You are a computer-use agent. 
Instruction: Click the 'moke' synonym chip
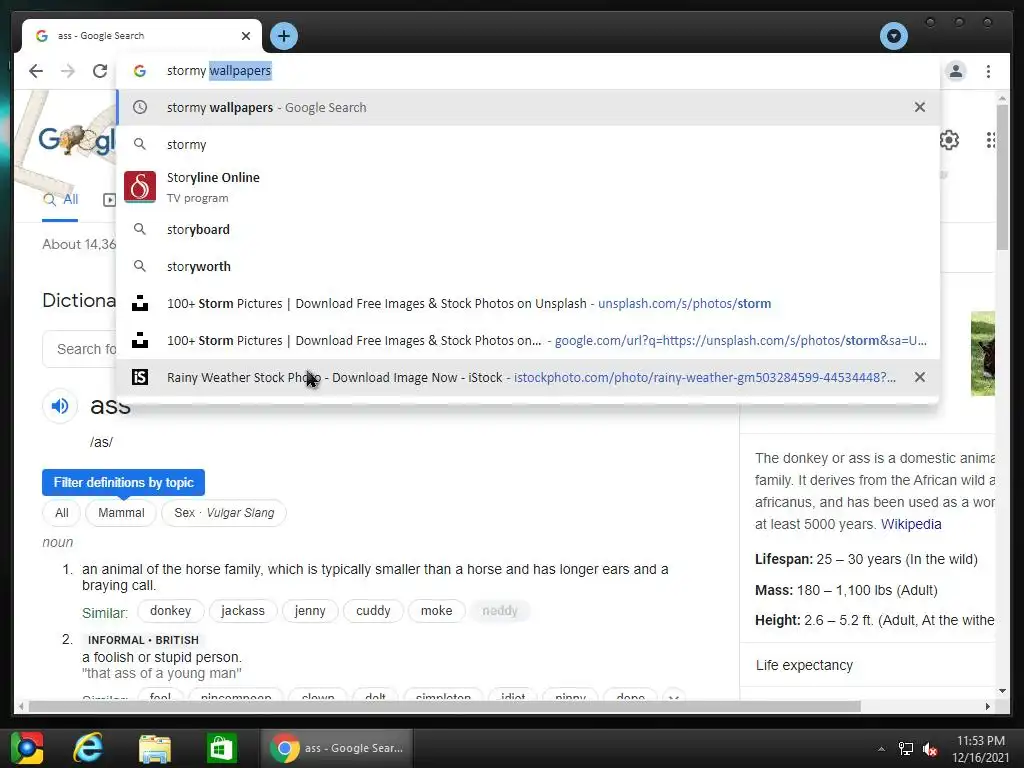tap(436, 611)
